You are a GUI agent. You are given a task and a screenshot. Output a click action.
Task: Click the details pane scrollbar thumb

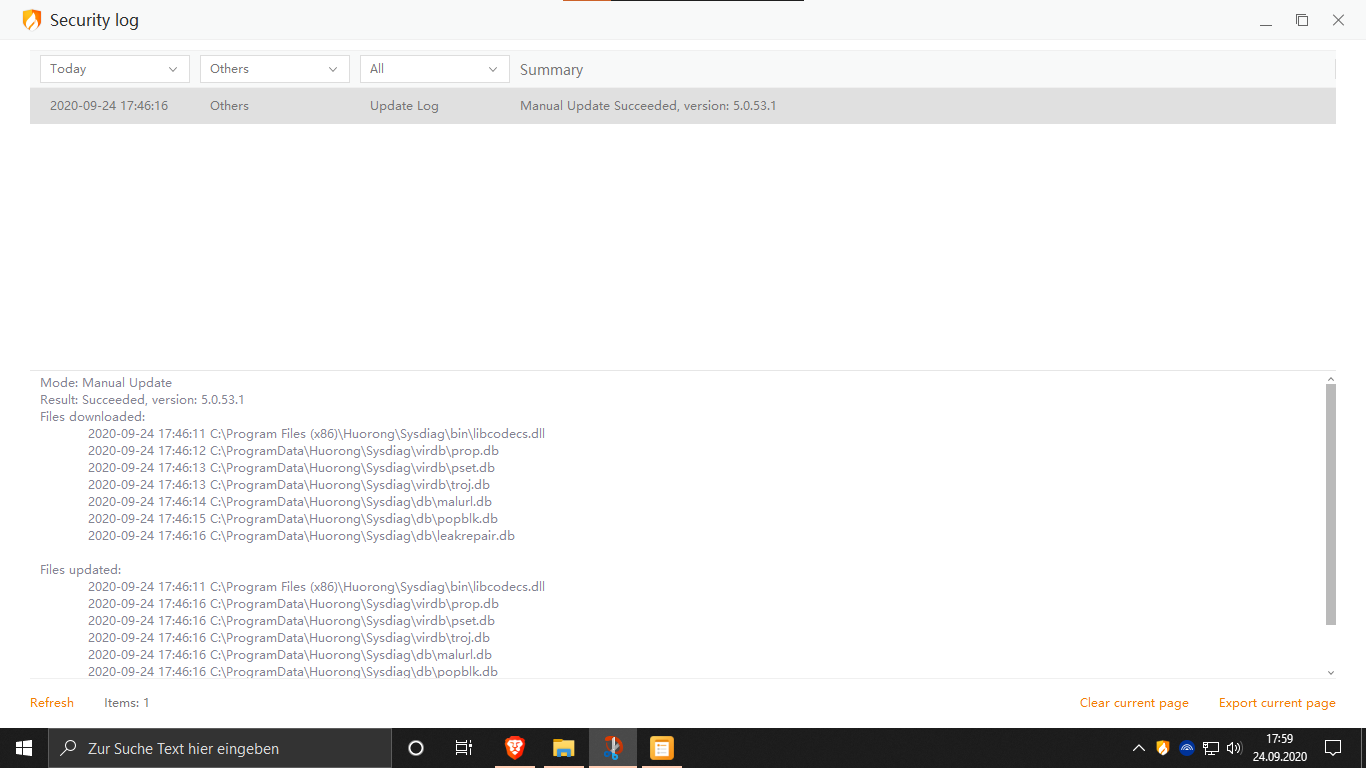point(1331,505)
